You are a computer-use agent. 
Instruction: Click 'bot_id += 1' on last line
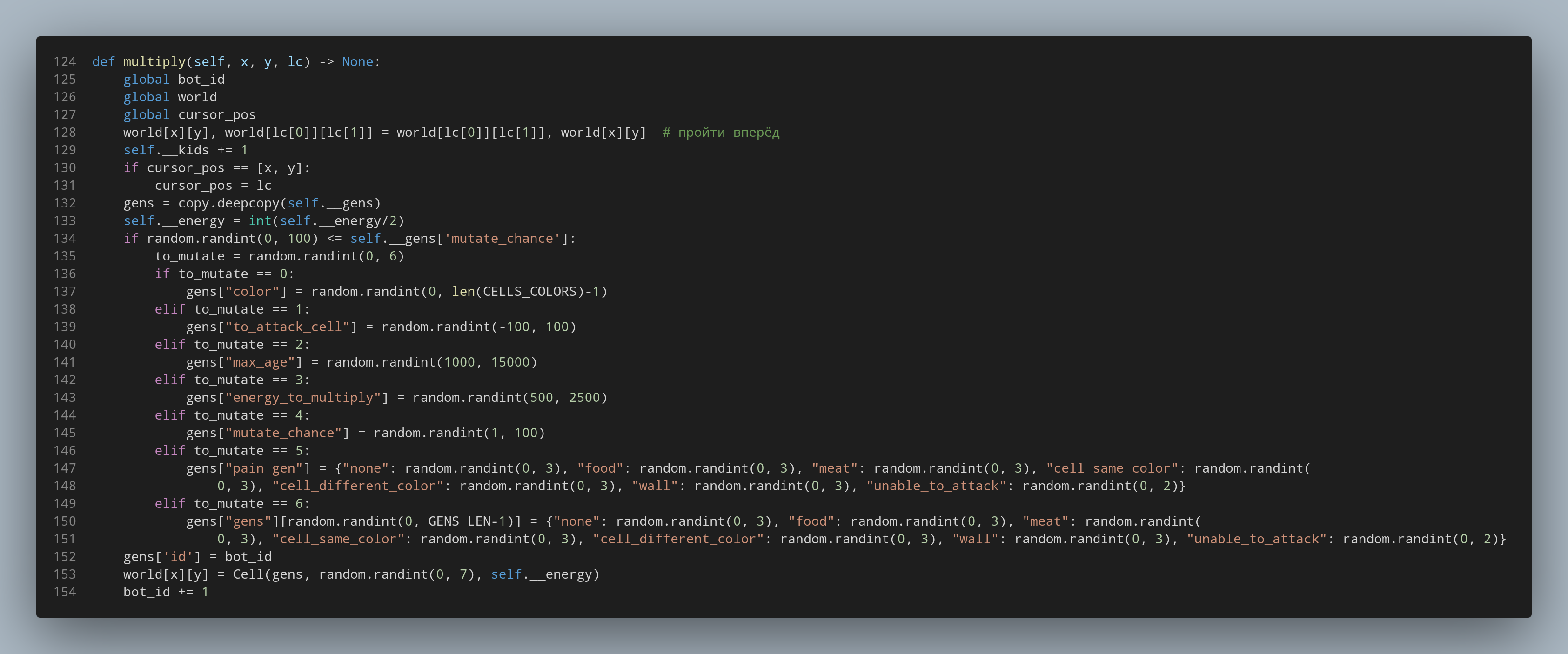tap(166, 592)
